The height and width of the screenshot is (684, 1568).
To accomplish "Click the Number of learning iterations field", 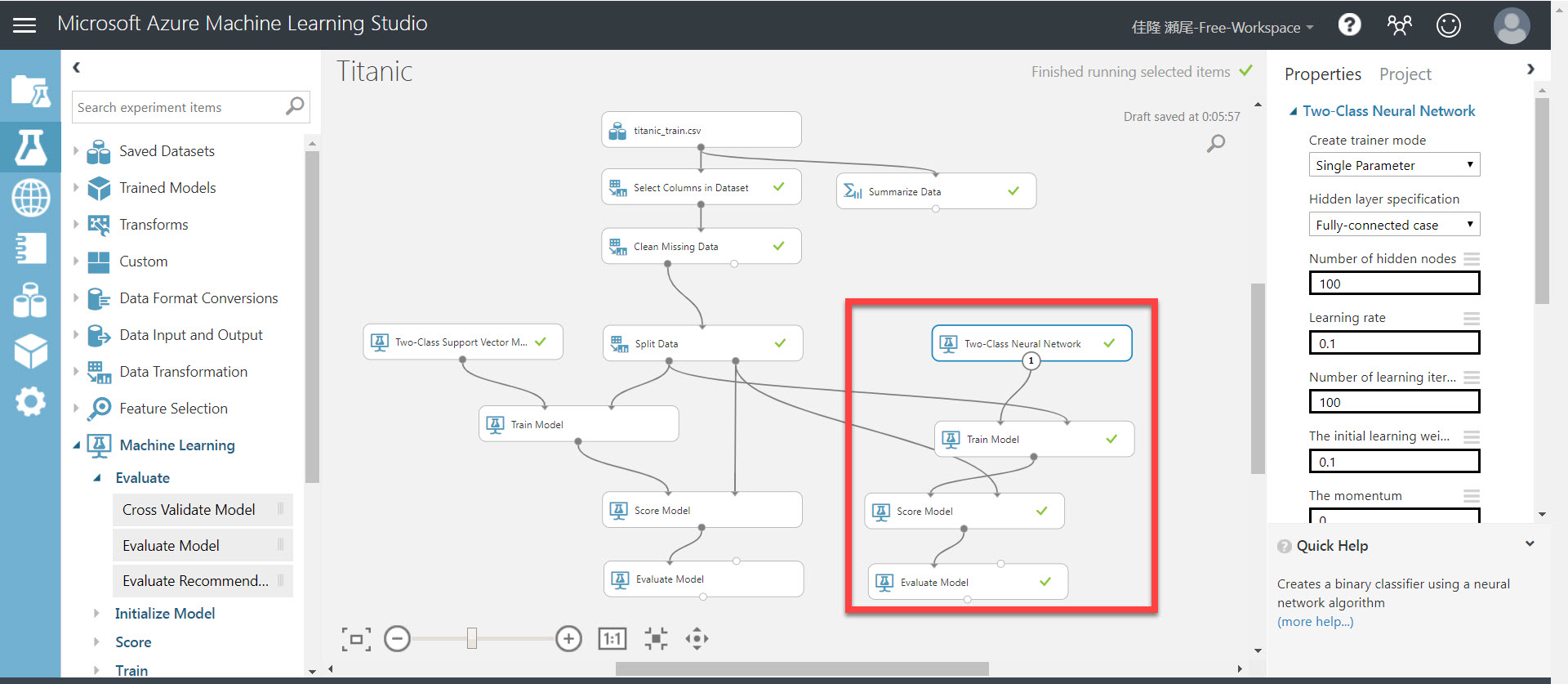I will tap(1394, 402).
